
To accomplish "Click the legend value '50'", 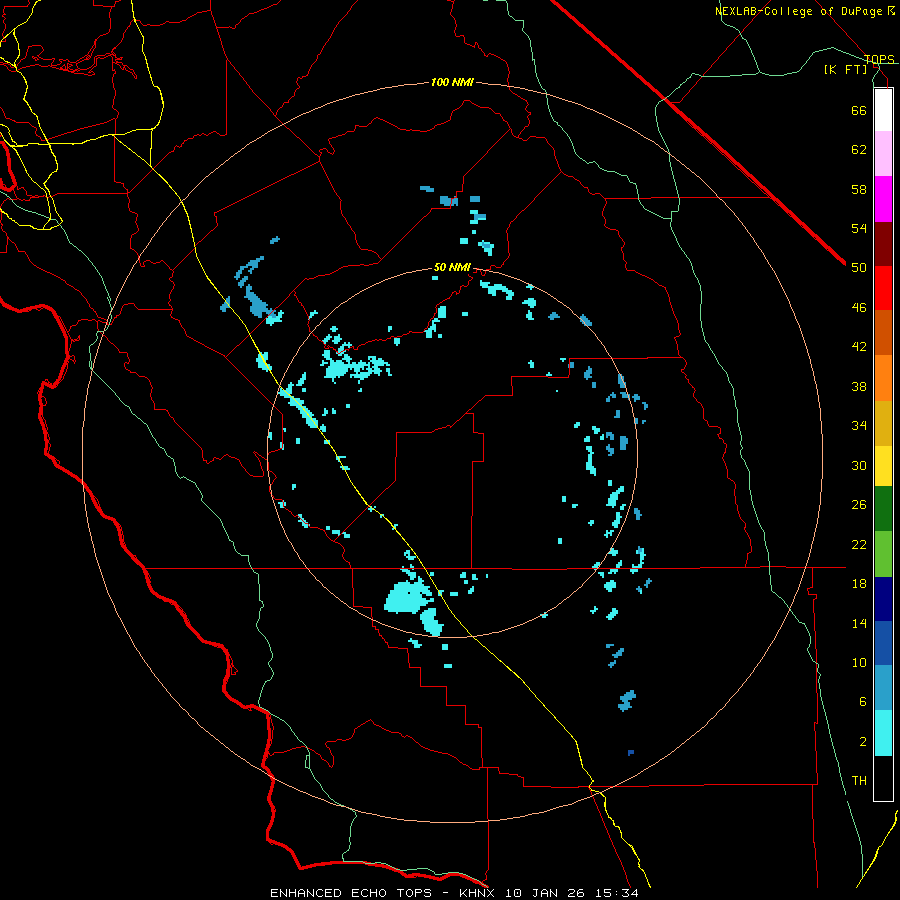I will (x=859, y=267).
